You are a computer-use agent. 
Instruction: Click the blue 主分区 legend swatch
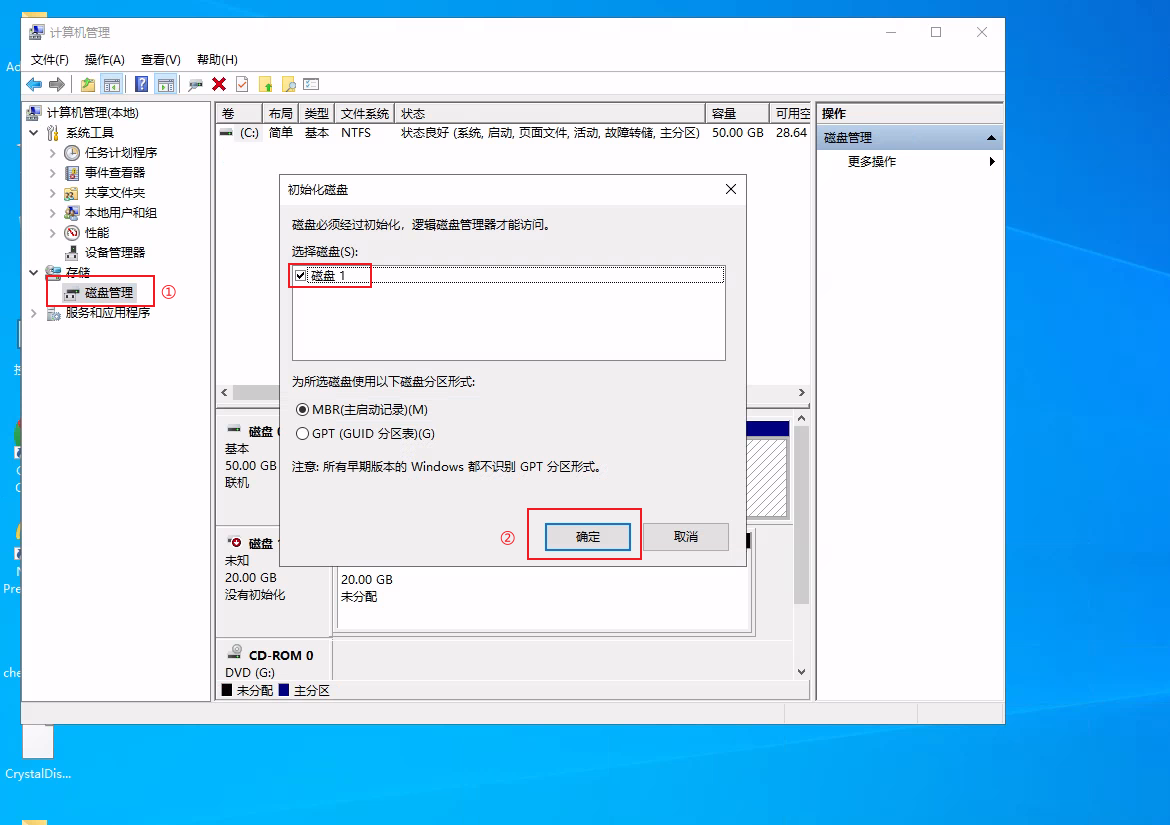coord(284,690)
